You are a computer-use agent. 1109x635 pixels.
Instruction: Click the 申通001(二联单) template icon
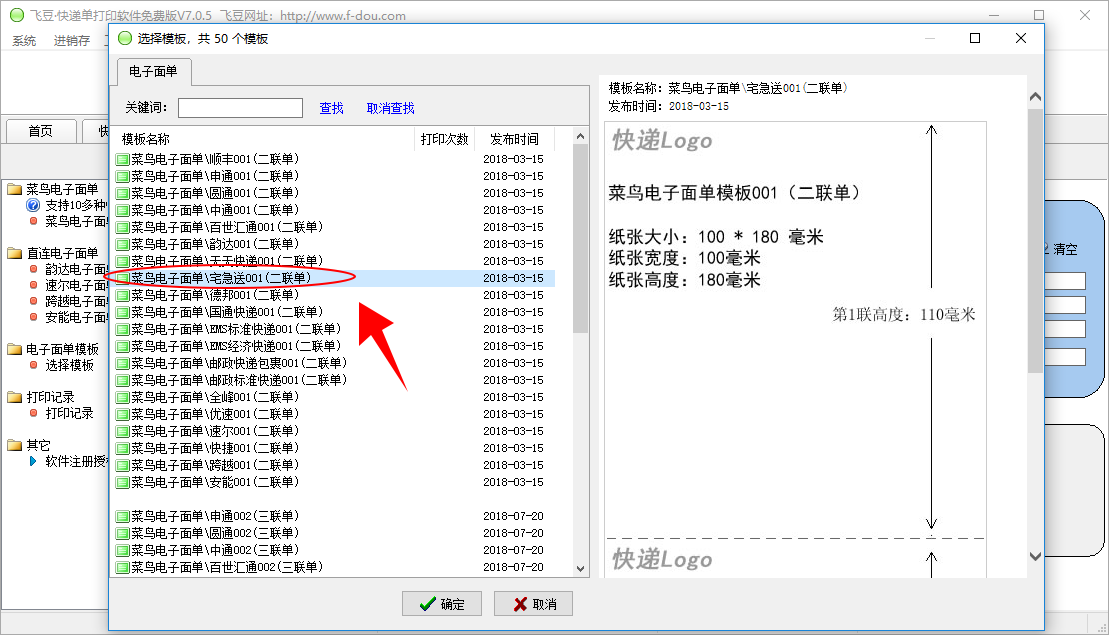pyautogui.click(x=122, y=177)
